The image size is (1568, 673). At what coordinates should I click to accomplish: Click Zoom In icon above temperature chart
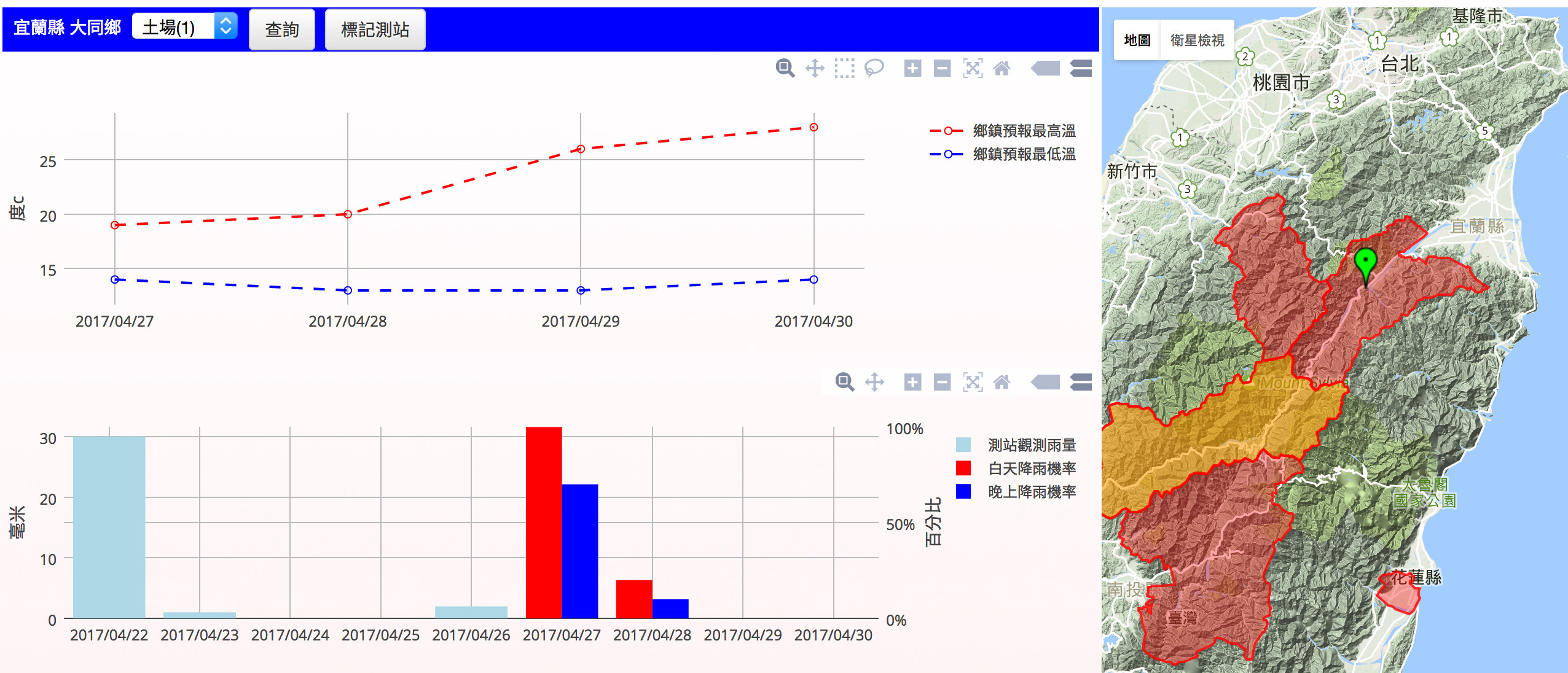pyautogui.click(x=912, y=68)
